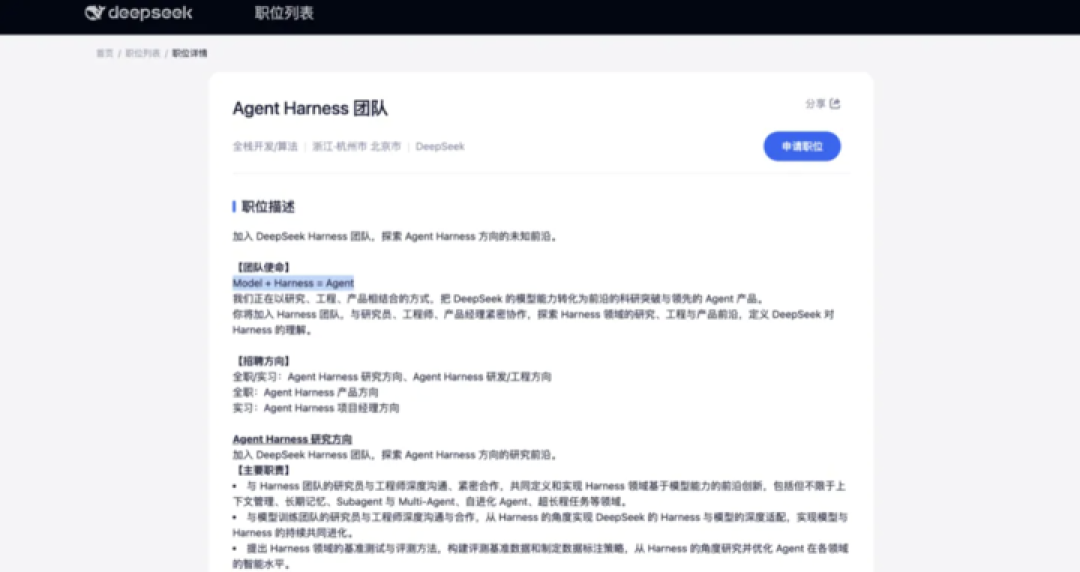Click the 【主要职责】 heading
This screenshot has height=572, width=1080.
coord(263,471)
